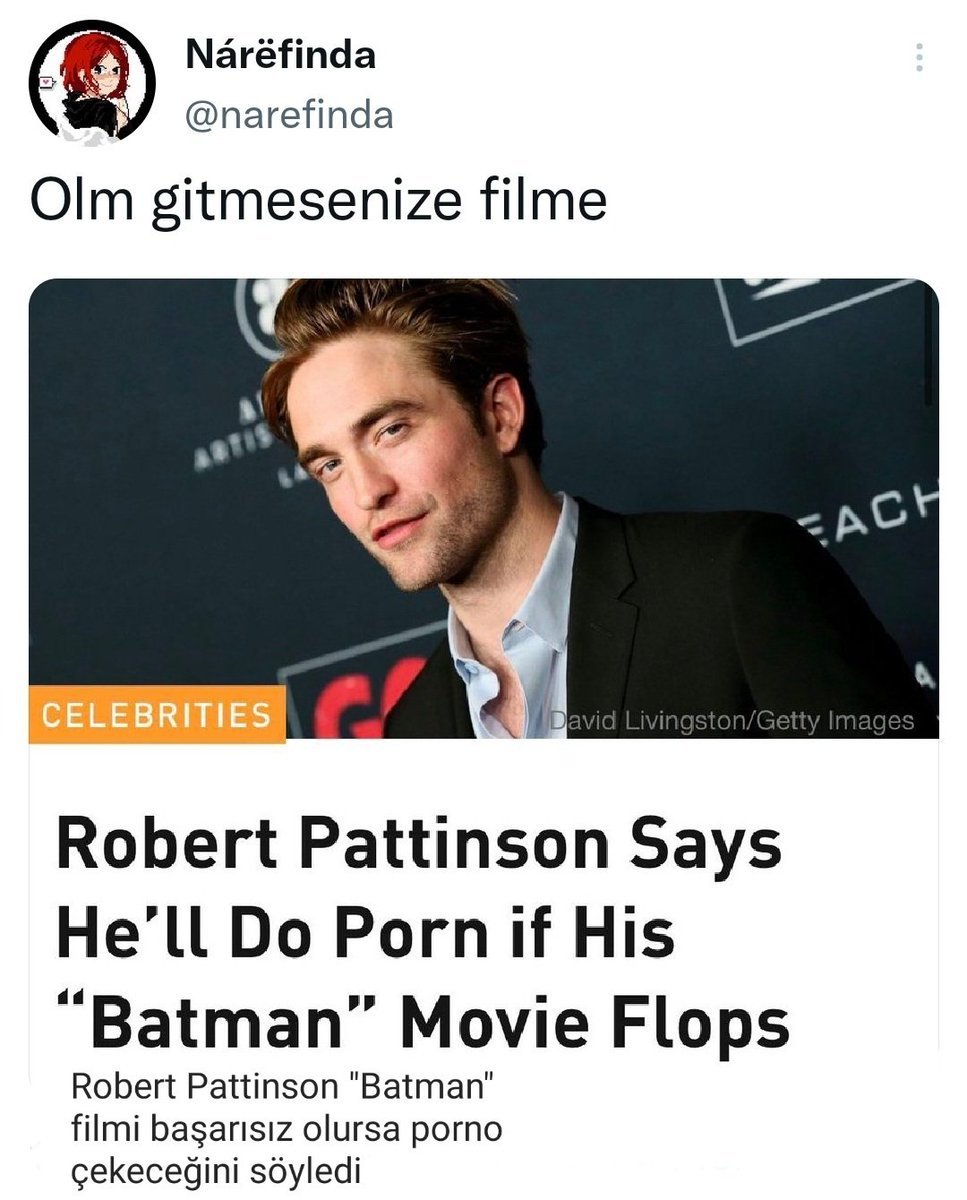Screen dimensions: 967x1200
Task: Open the Nárëfinda display name link
Action: pos(281,54)
